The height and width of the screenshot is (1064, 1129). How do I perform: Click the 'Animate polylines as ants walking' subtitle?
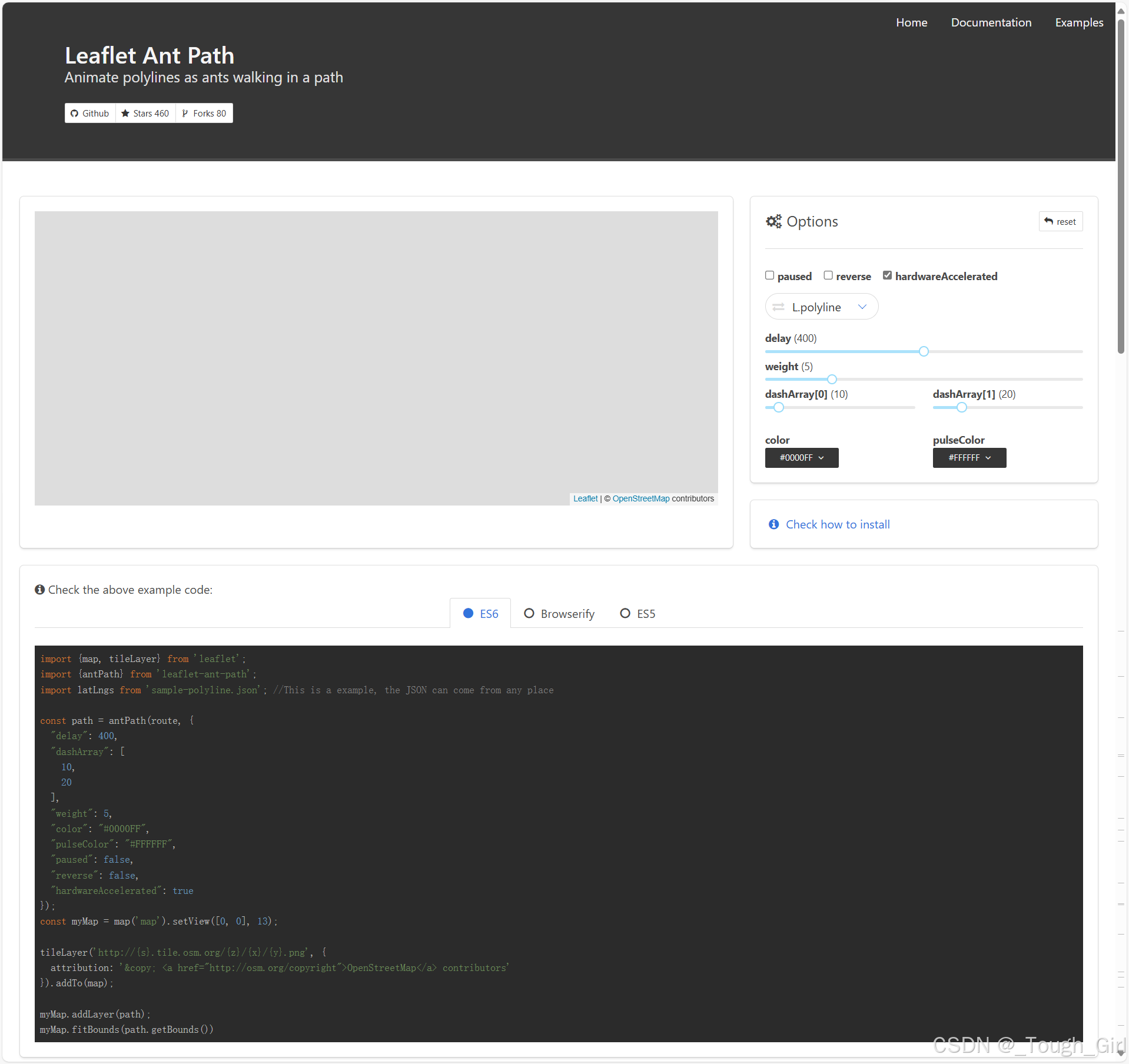tap(204, 78)
